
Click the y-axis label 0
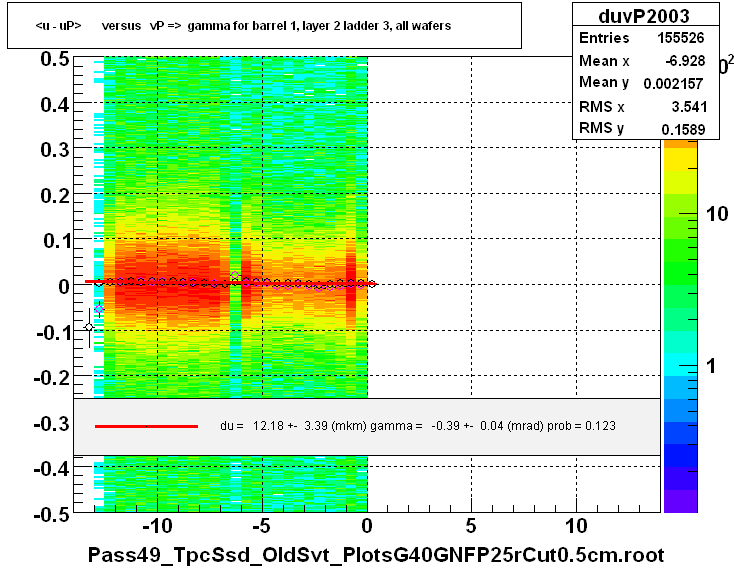64,286
